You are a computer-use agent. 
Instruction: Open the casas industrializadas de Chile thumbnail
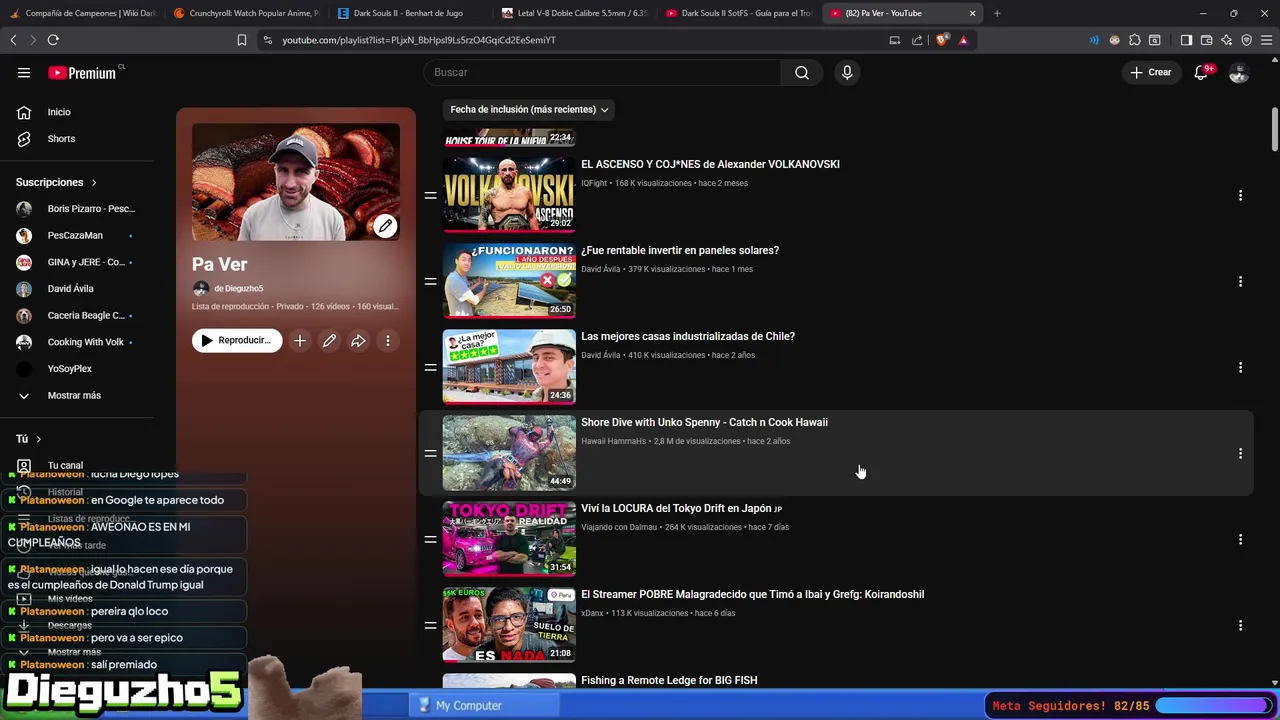[509, 366]
